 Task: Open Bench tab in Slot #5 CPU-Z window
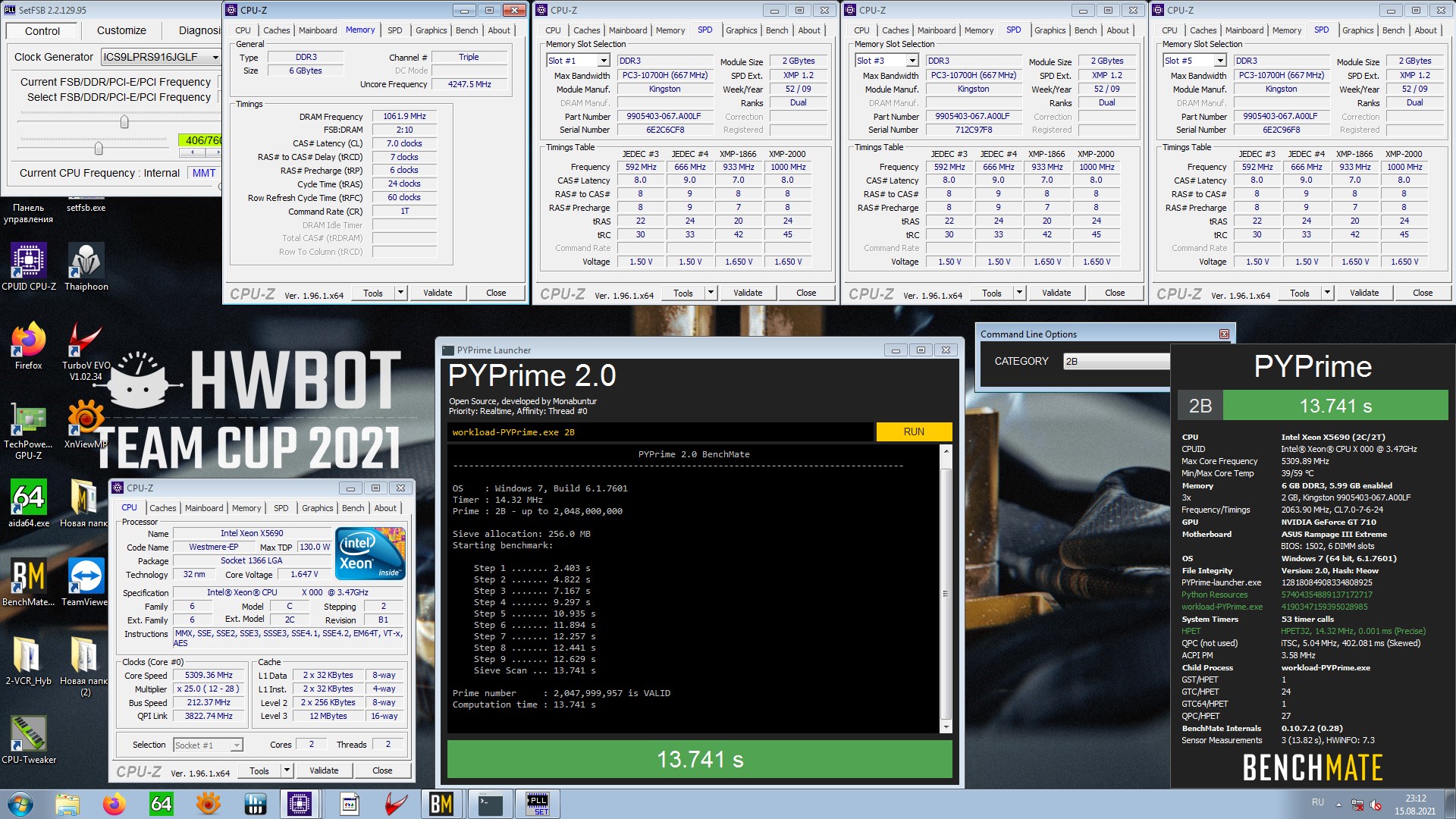(x=1393, y=30)
